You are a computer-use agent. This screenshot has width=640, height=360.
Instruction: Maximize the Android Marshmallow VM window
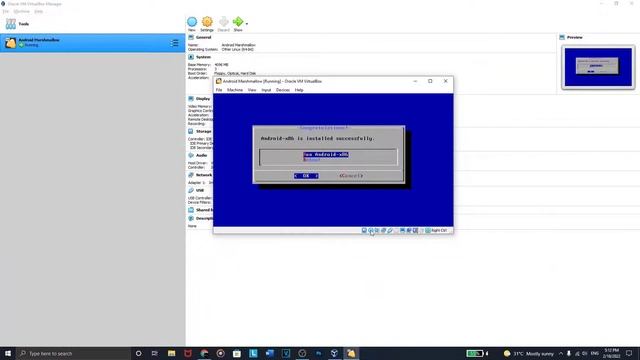(x=430, y=81)
